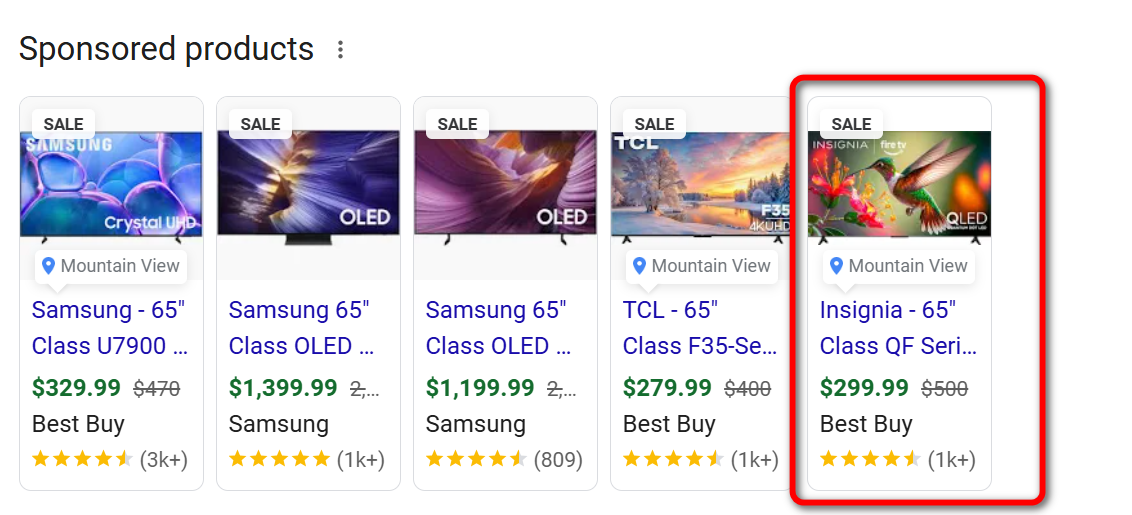Viewport: 1132px width, 515px height.
Task: Click the Mountain View location pin on TCL
Action: pos(701,266)
